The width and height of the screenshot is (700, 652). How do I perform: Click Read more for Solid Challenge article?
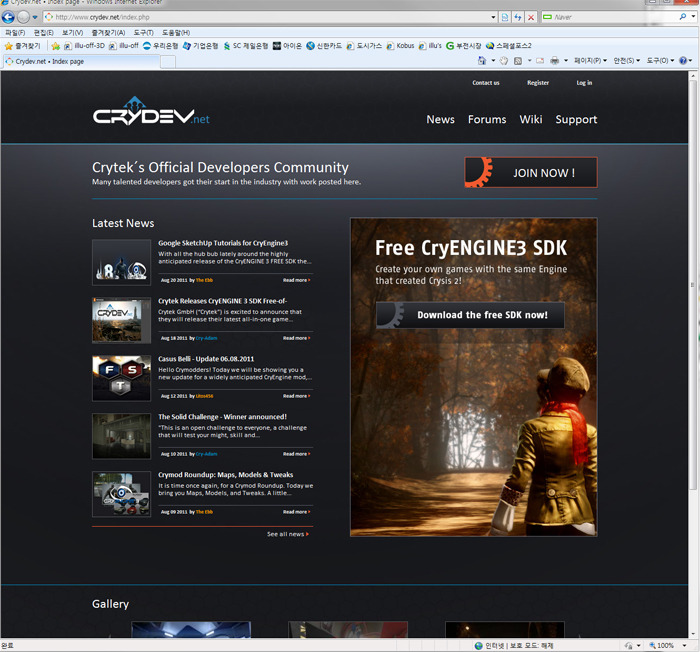[296, 454]
